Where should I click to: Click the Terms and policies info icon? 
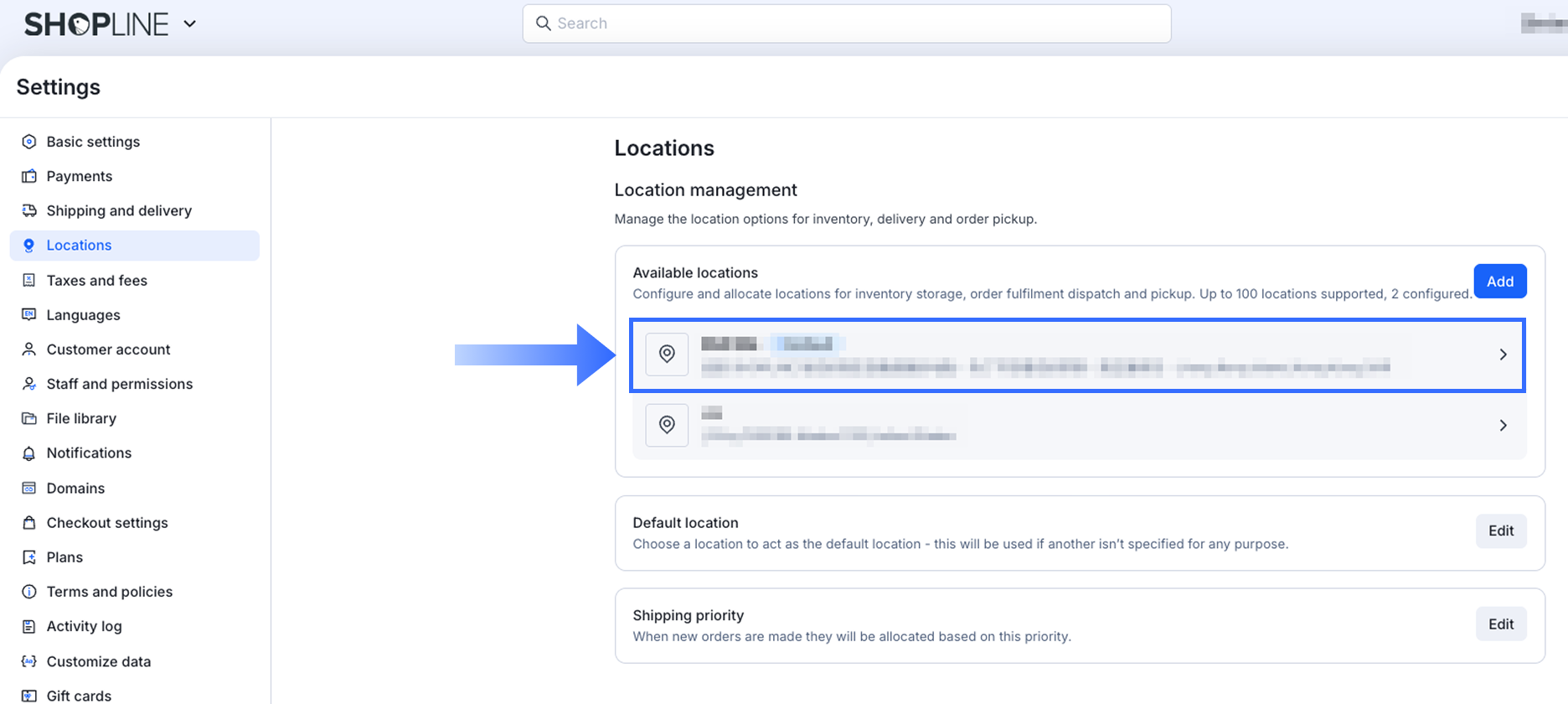pyautogui.click(x=29, y=592)
